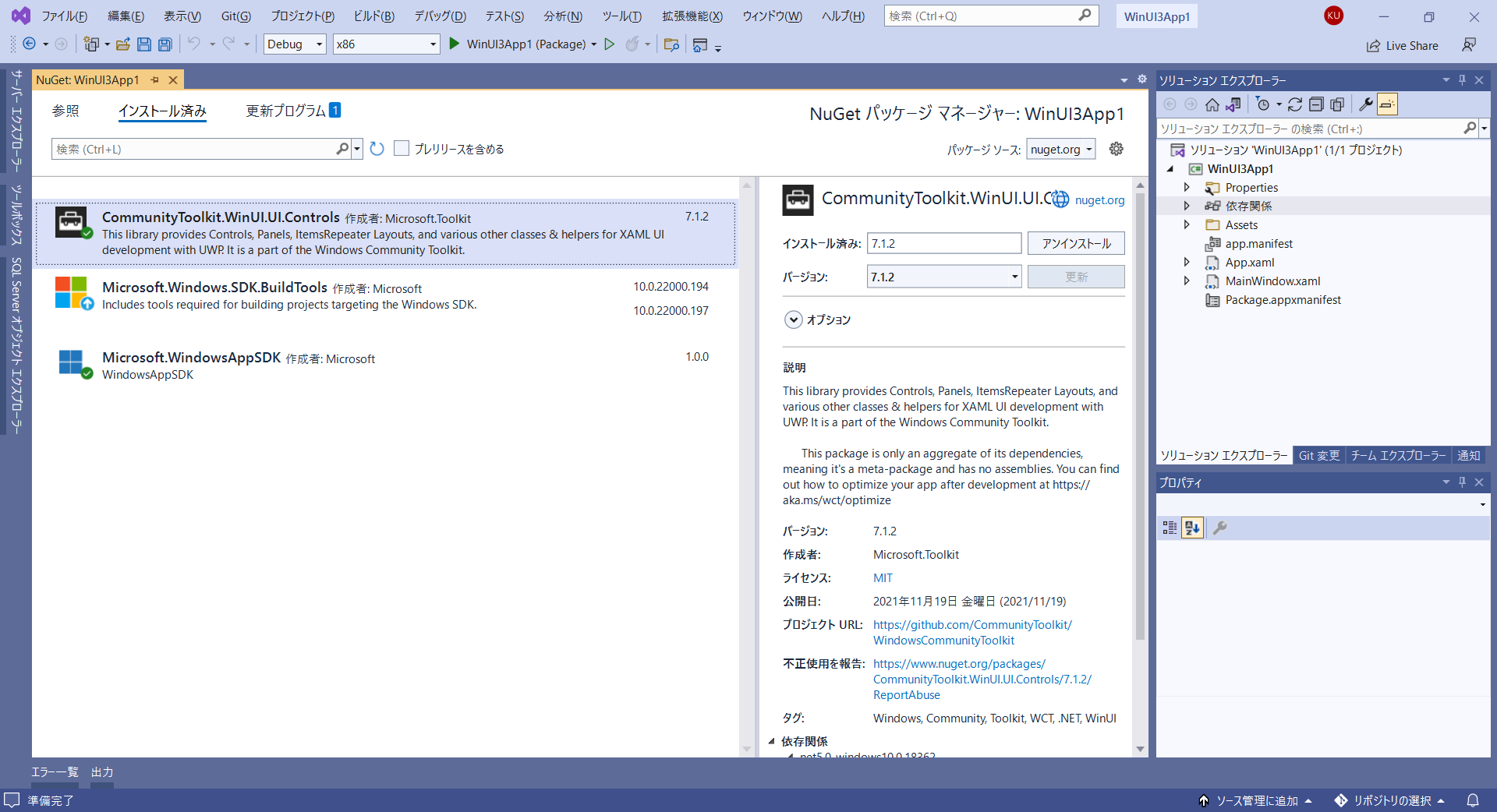The height and width of the screenshot is (812, 1497).
Task: Click Property Pages wrench in Properties panel
Action: coord(1220,528)
